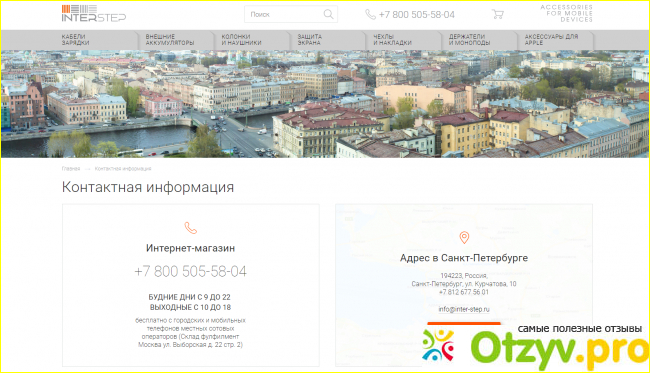Click the Interstep logo
650x373 pixels.
click(x=94, y=14)
